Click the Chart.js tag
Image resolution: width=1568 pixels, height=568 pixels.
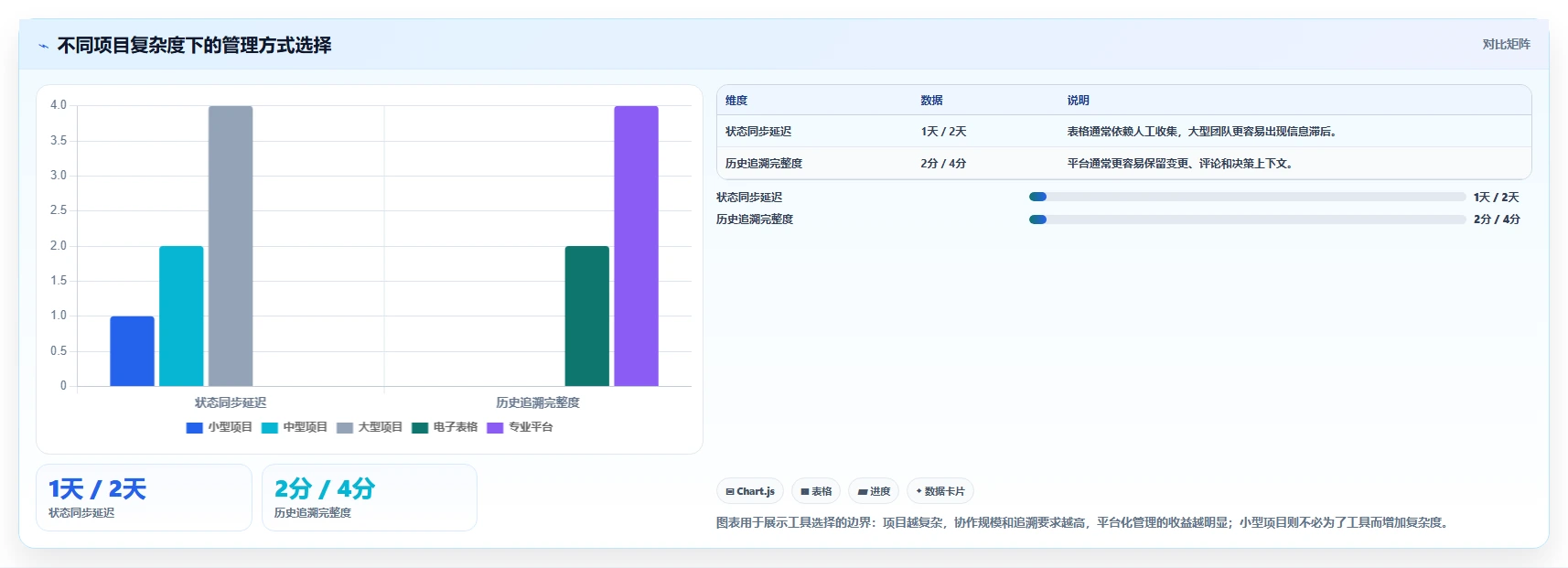click(750, 491)
